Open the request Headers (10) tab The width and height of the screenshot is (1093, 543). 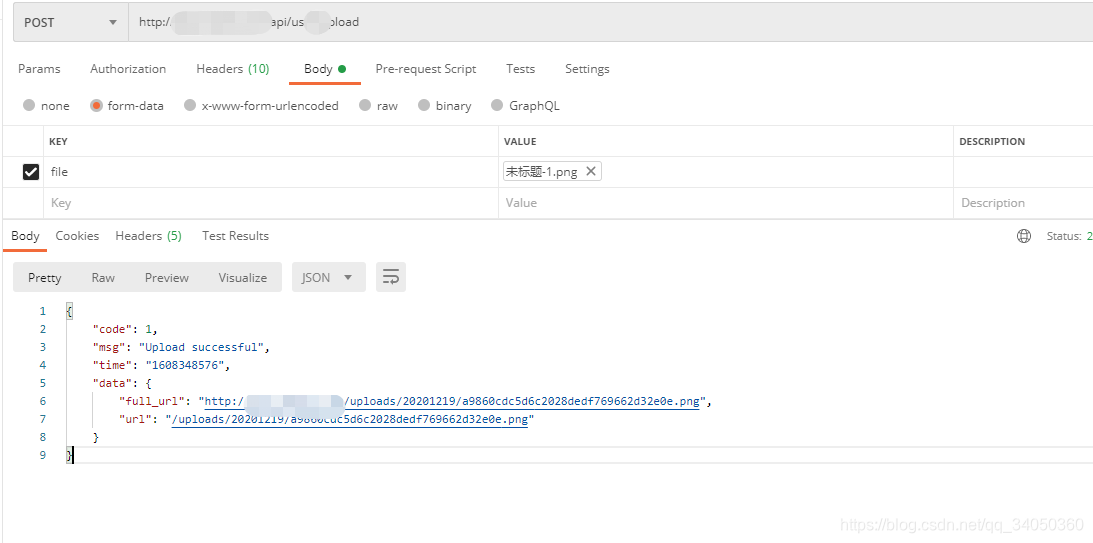click(232, 68)
